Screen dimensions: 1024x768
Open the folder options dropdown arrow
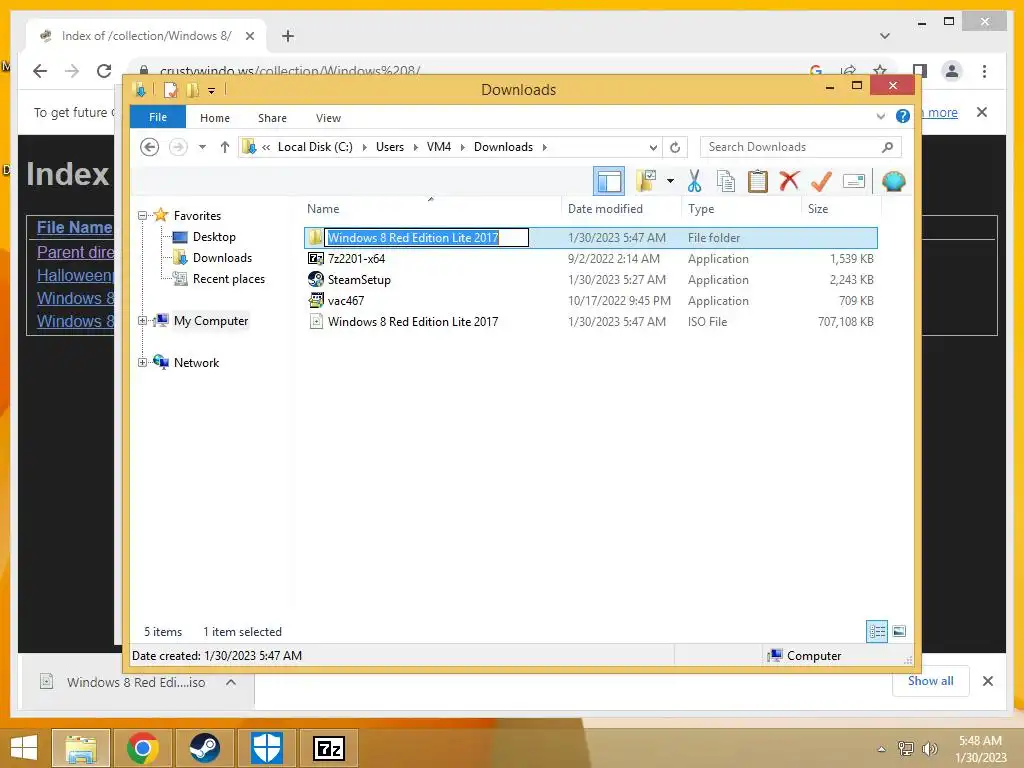[x=670, y=181]
